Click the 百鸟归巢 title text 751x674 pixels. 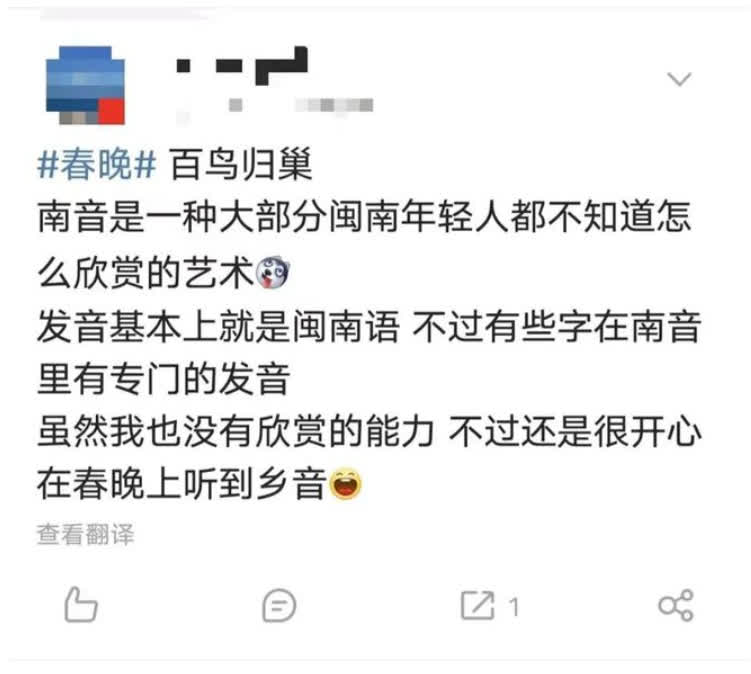click(x=241, y=164)
